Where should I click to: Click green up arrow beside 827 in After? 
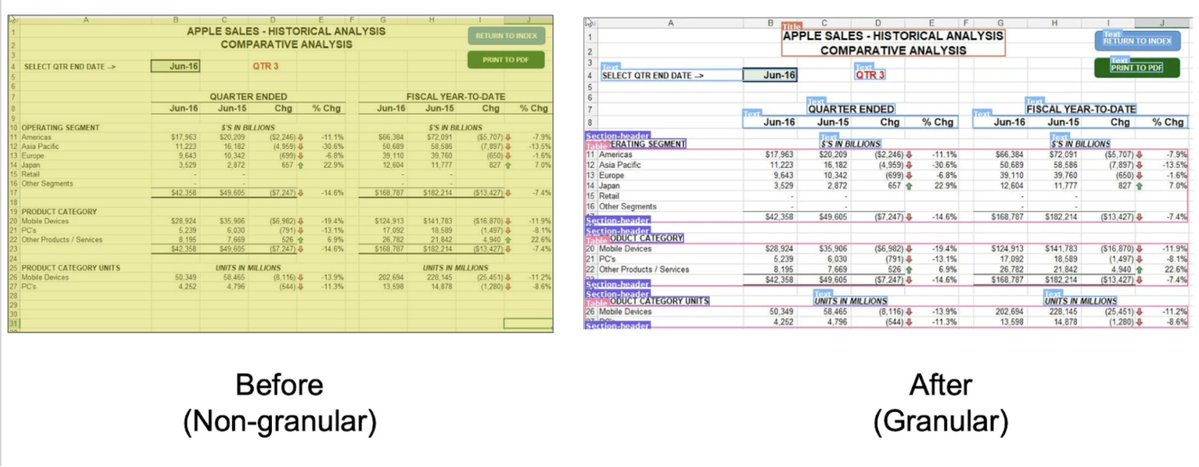point(1139,186)
